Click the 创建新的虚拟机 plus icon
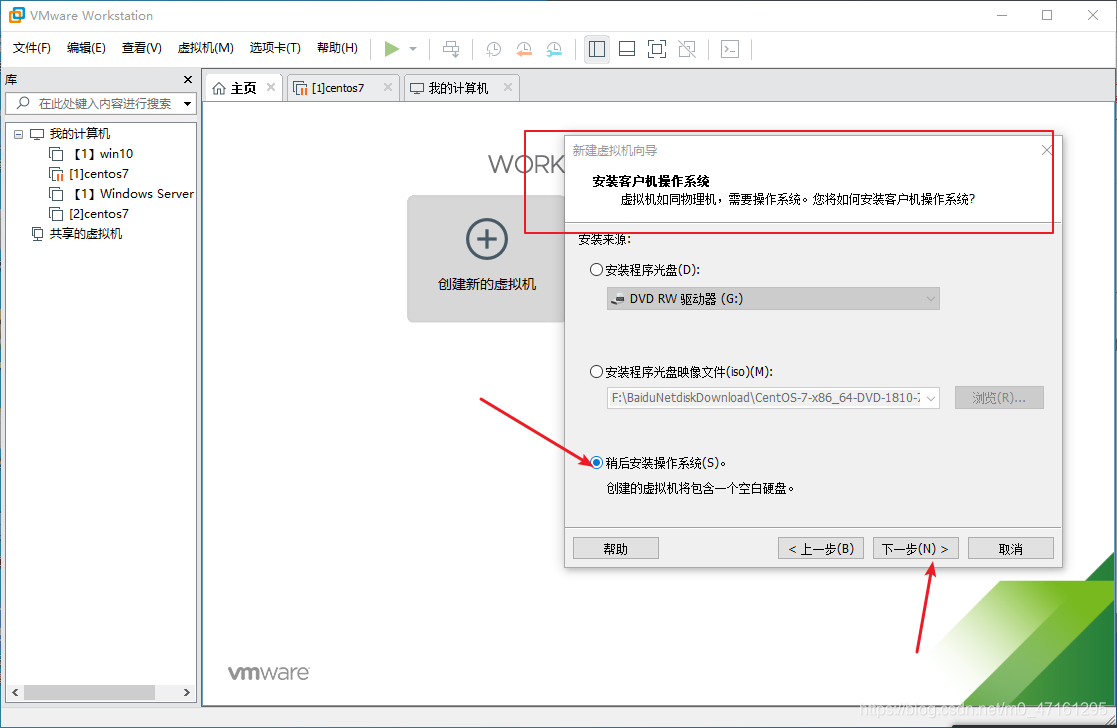This screenshot has width=1117, height=728. click(x=487, y=239)
